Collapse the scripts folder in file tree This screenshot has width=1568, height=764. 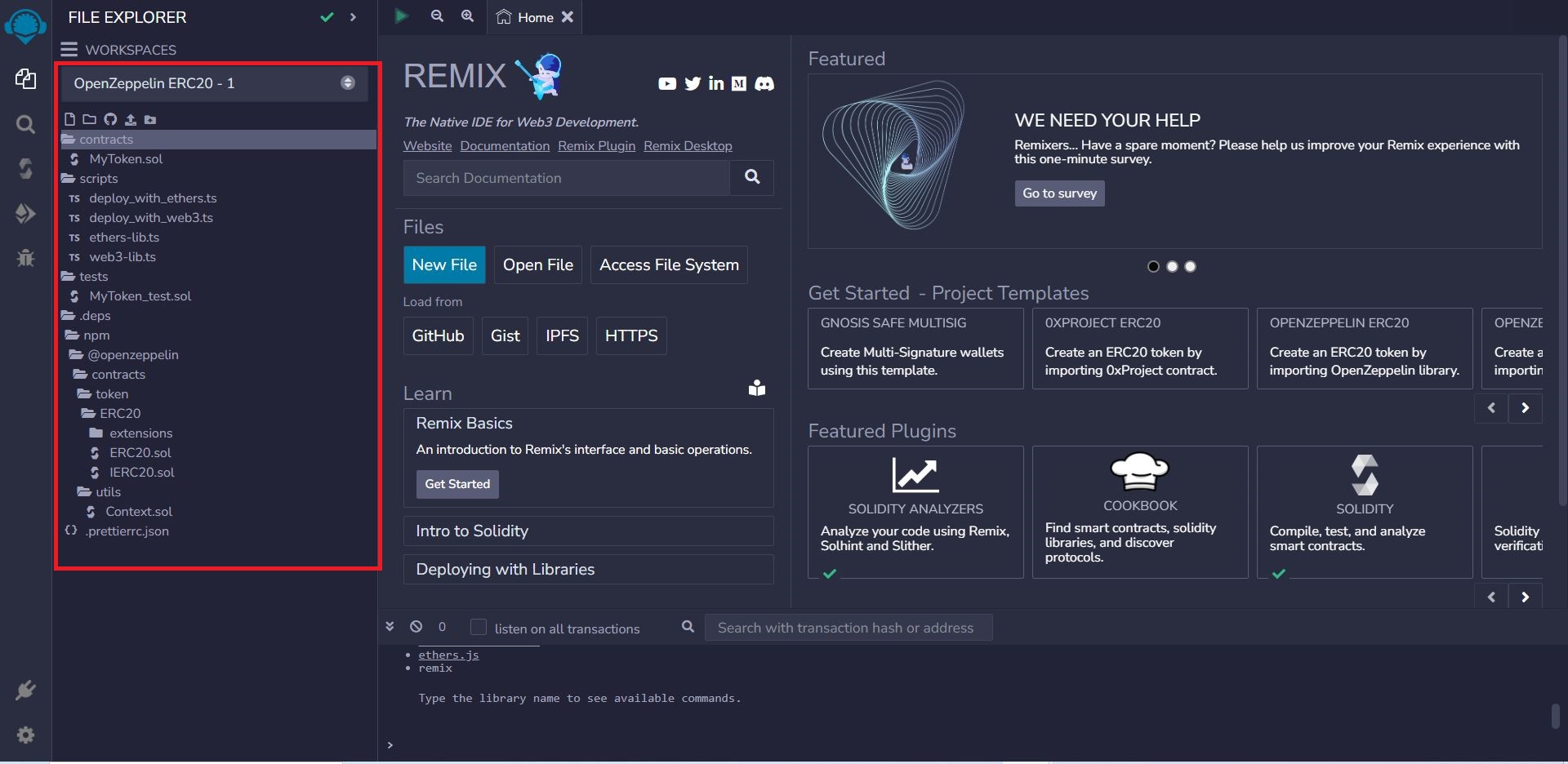click(98, 179)
